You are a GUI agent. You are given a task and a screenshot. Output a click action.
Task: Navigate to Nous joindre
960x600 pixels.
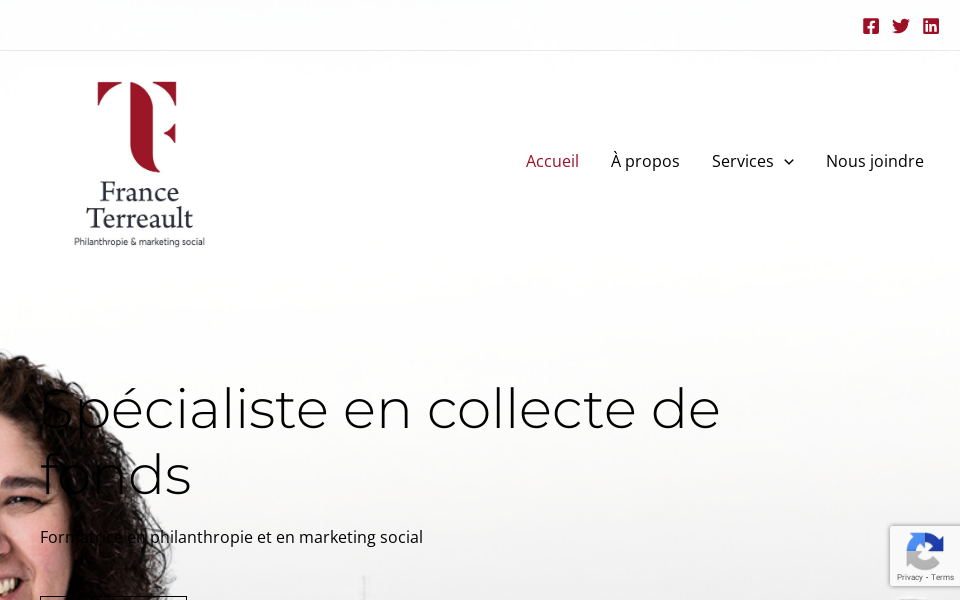874,161
